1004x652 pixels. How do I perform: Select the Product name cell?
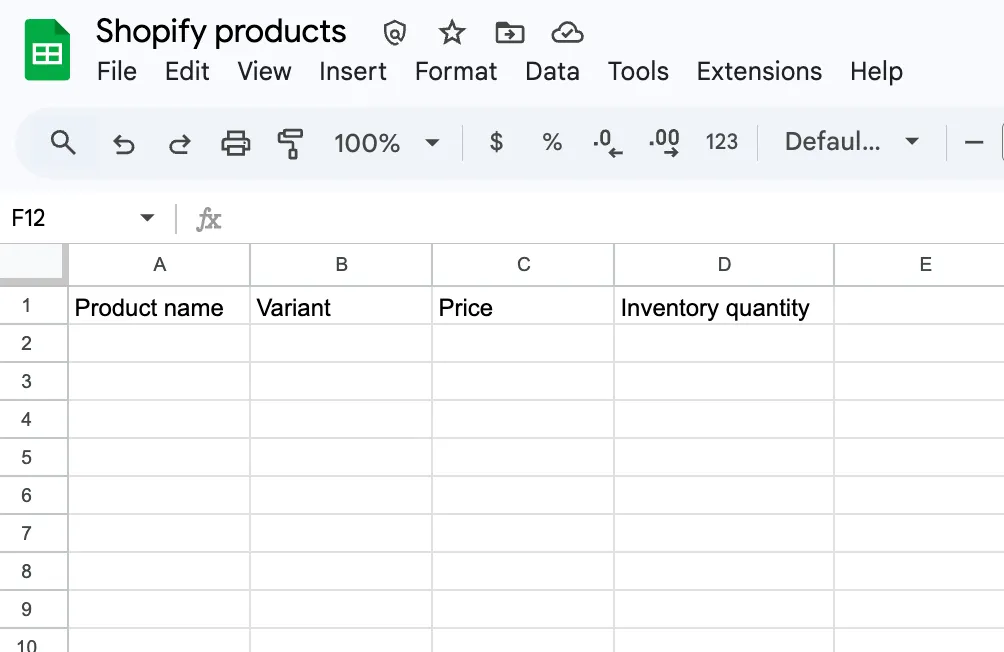tap(159, 306)
